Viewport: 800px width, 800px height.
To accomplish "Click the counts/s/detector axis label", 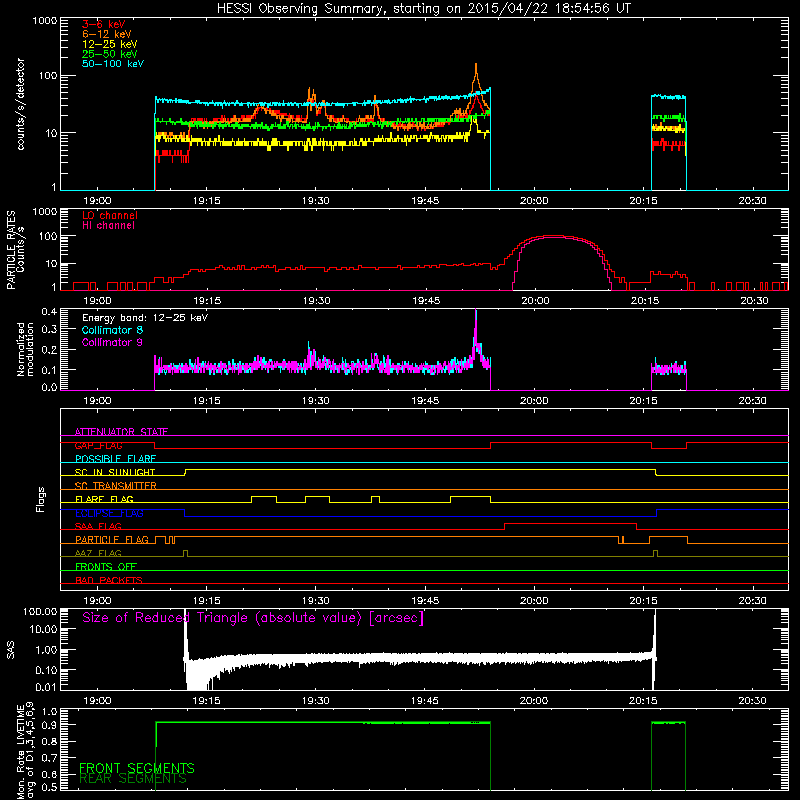I will coord(21,104).
